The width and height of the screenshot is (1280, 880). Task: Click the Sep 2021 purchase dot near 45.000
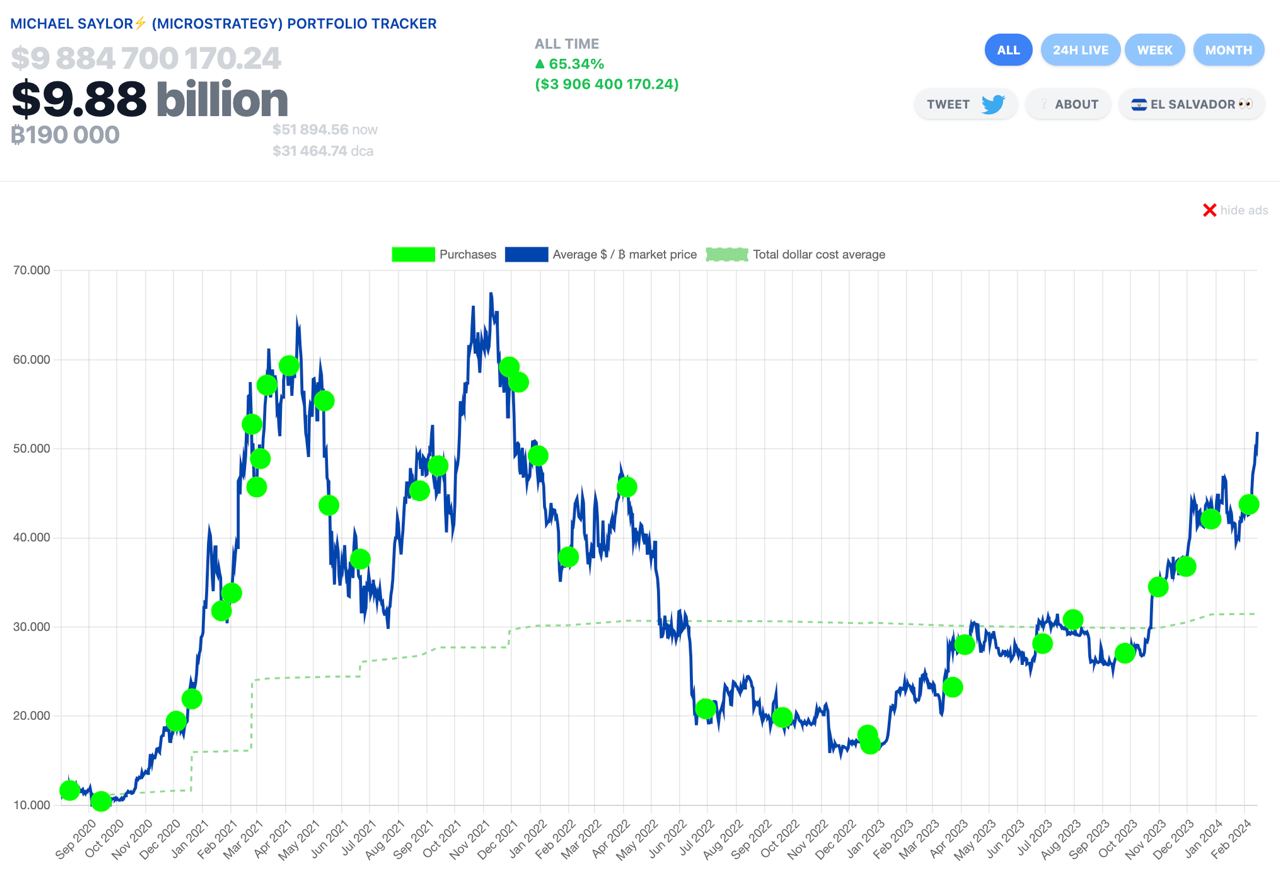pyautogui.click(x=419, y=491)
